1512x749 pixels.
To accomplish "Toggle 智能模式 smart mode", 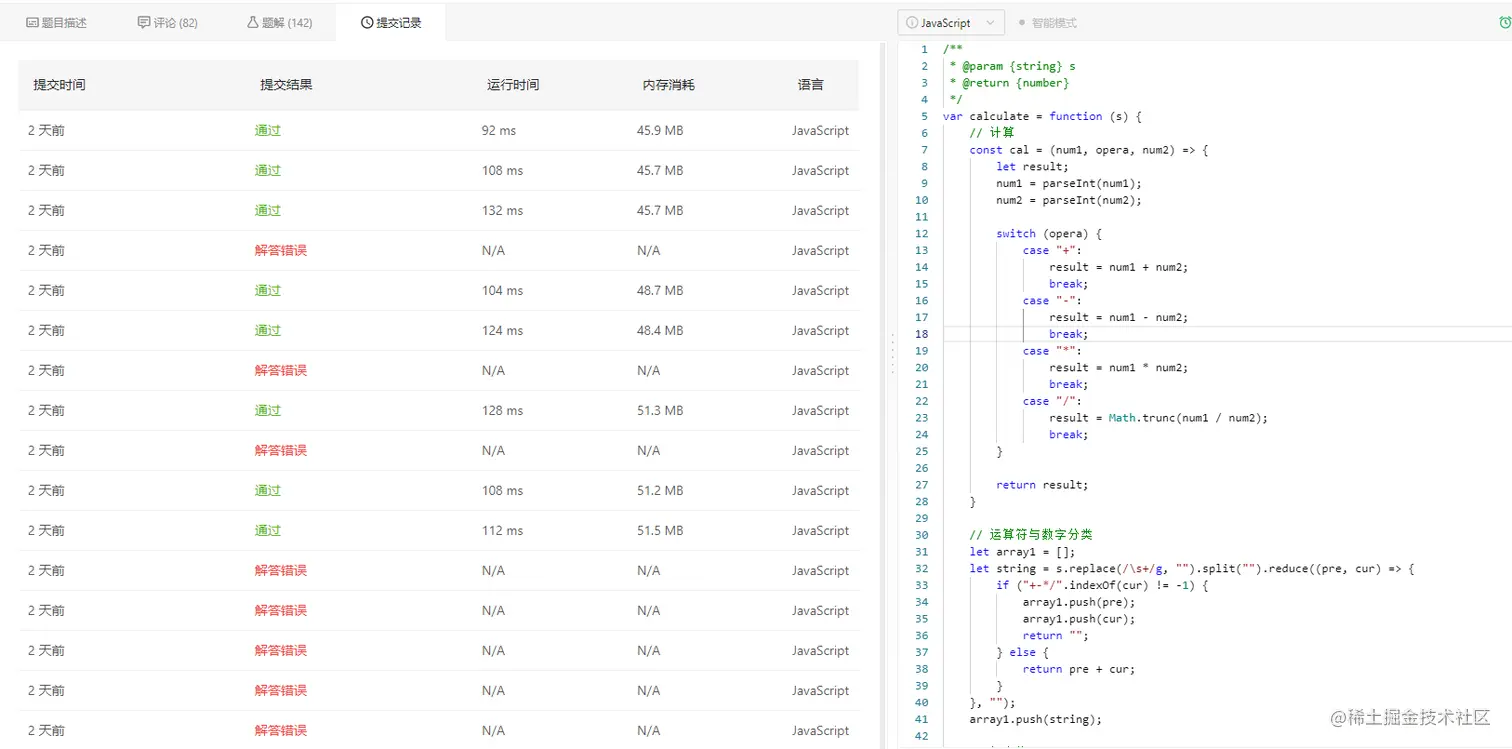I will pos(1047,23).
